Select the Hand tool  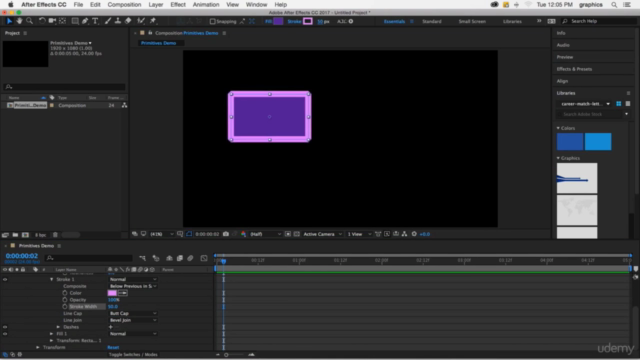point(19,21)
